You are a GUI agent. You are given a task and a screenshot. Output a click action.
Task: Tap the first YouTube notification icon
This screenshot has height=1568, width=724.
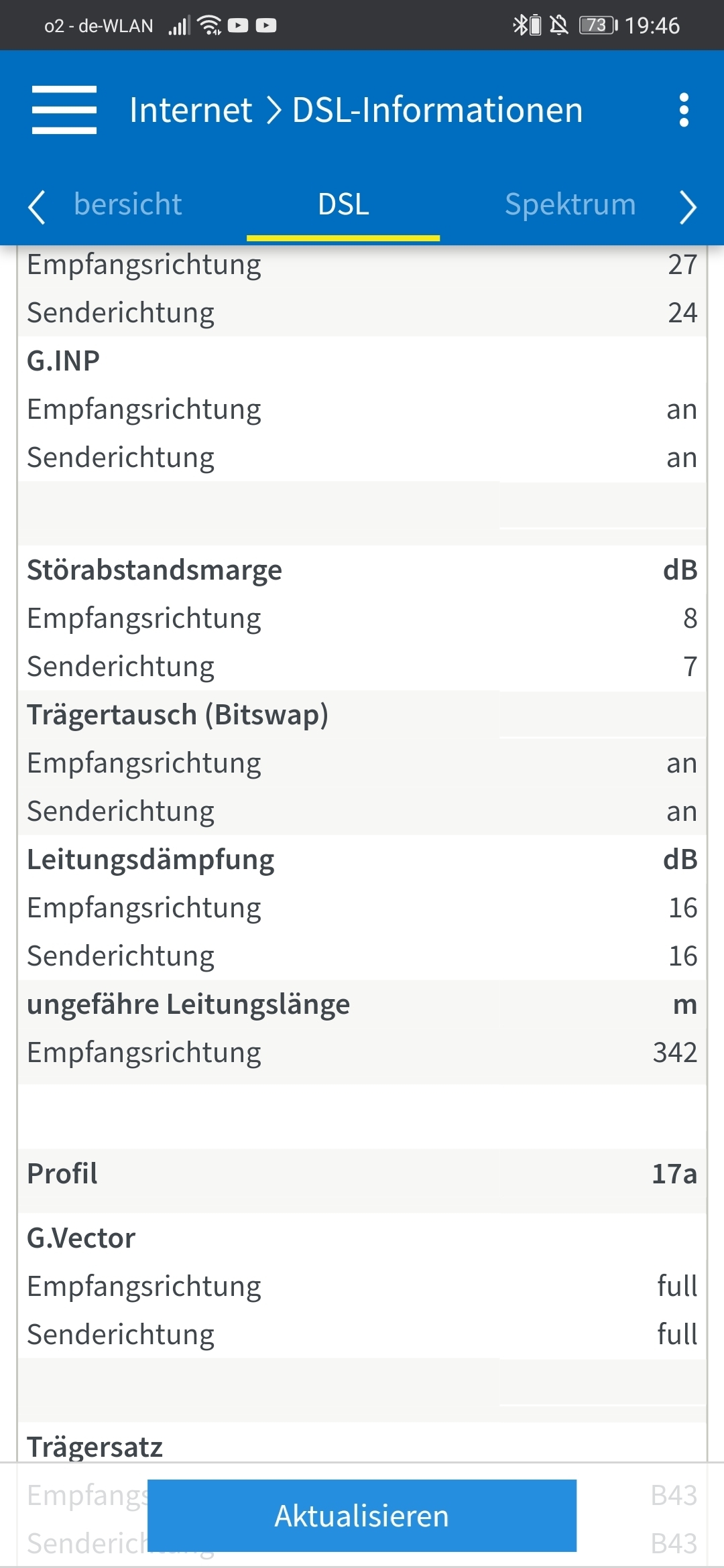238,25
